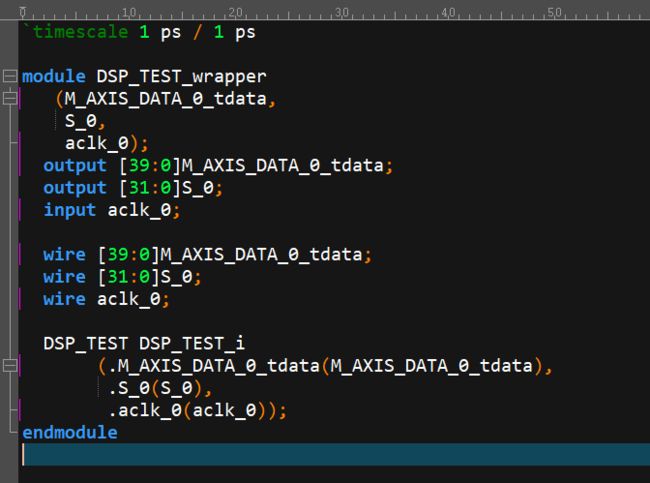
Task: Click S_0, in the port list
Action: click(85, 121)
